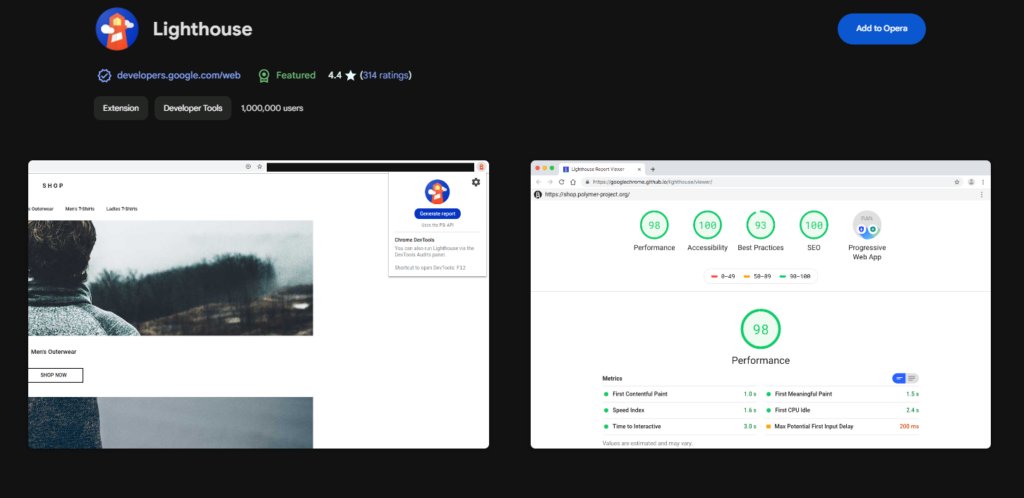Click the reload icon in the report browser
This screenshot has height=498, width=1024.
[561, 182]
